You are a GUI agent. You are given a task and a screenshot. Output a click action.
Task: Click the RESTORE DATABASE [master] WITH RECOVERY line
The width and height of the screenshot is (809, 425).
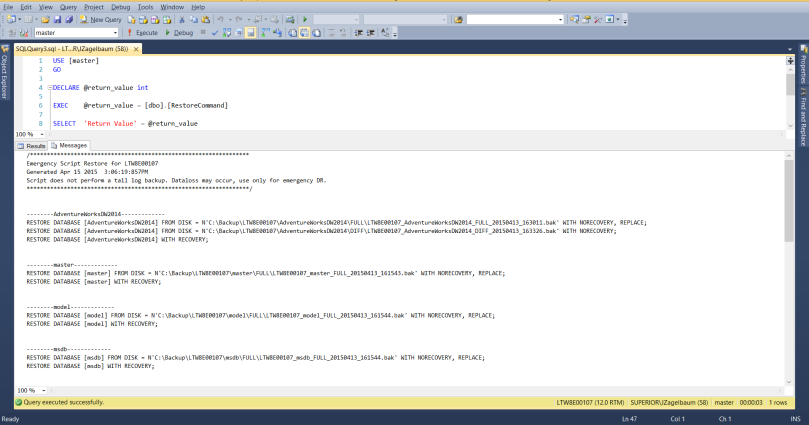(x=93, y=282)
